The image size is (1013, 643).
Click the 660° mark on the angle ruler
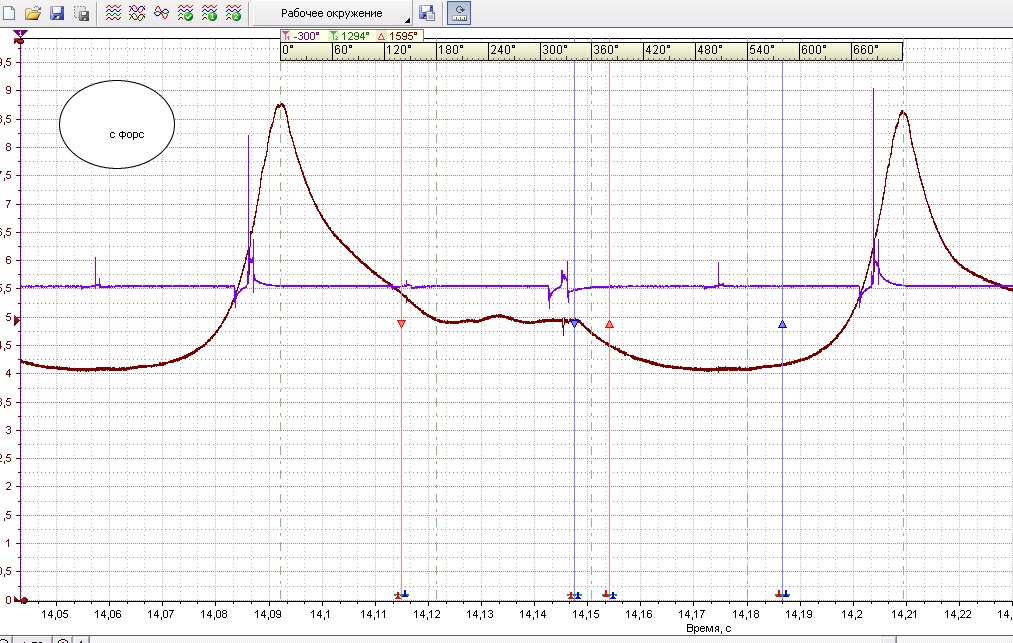(x=866, y=50)
